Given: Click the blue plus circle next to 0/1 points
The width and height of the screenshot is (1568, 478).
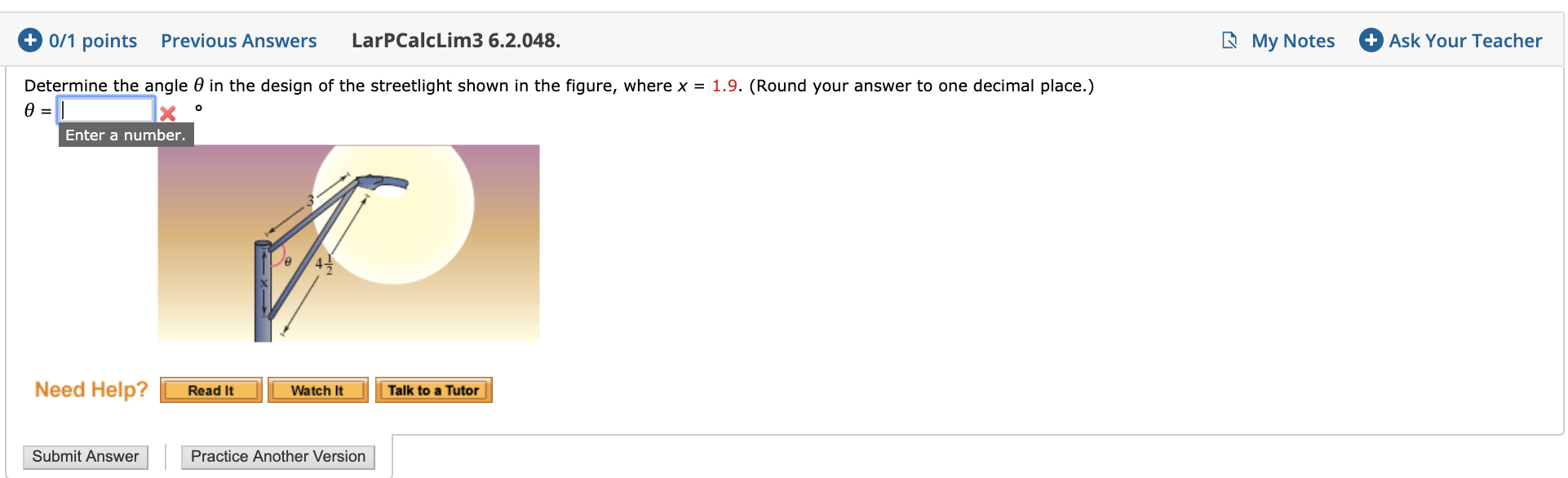Looking at the screenshot, I should coord(30,40).
